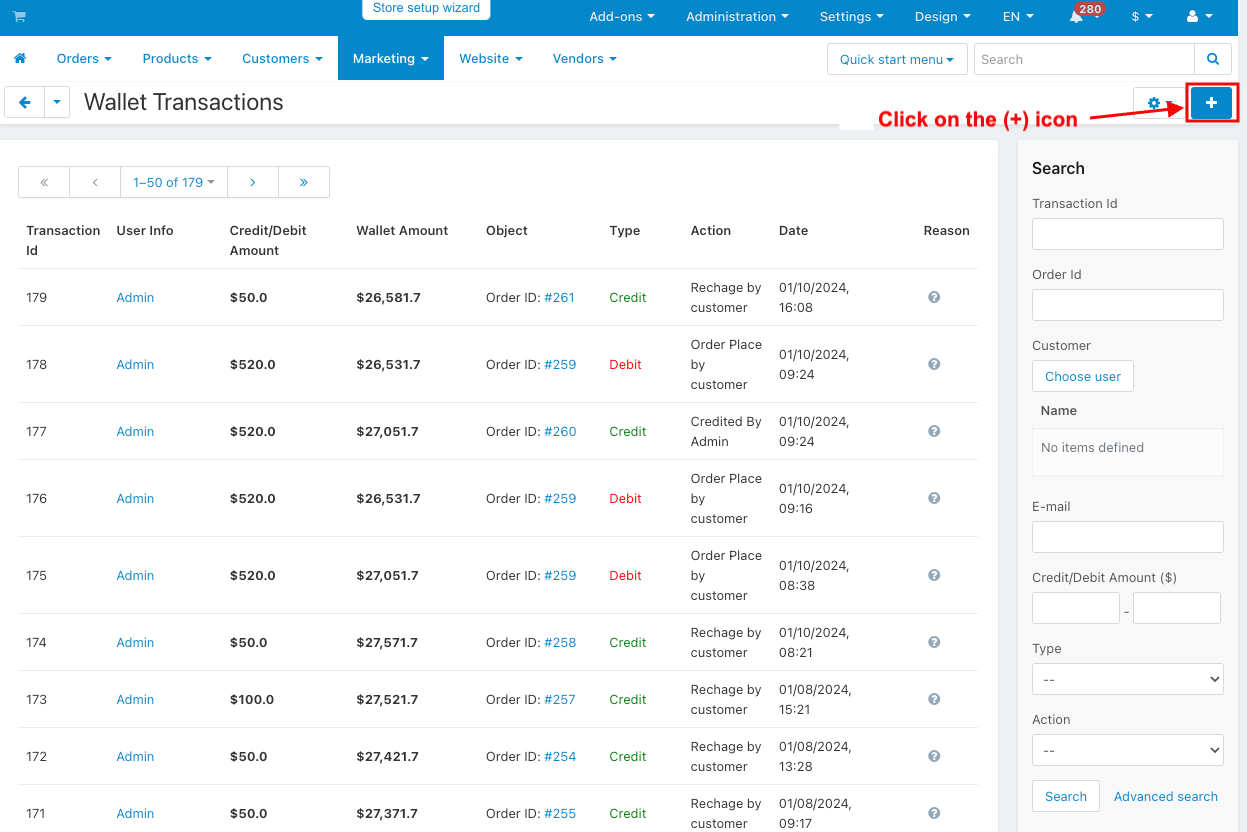The width and height of the screenshot is (1247, 832).
Task: Show reason for transaction 176
Action: [934, 498]
